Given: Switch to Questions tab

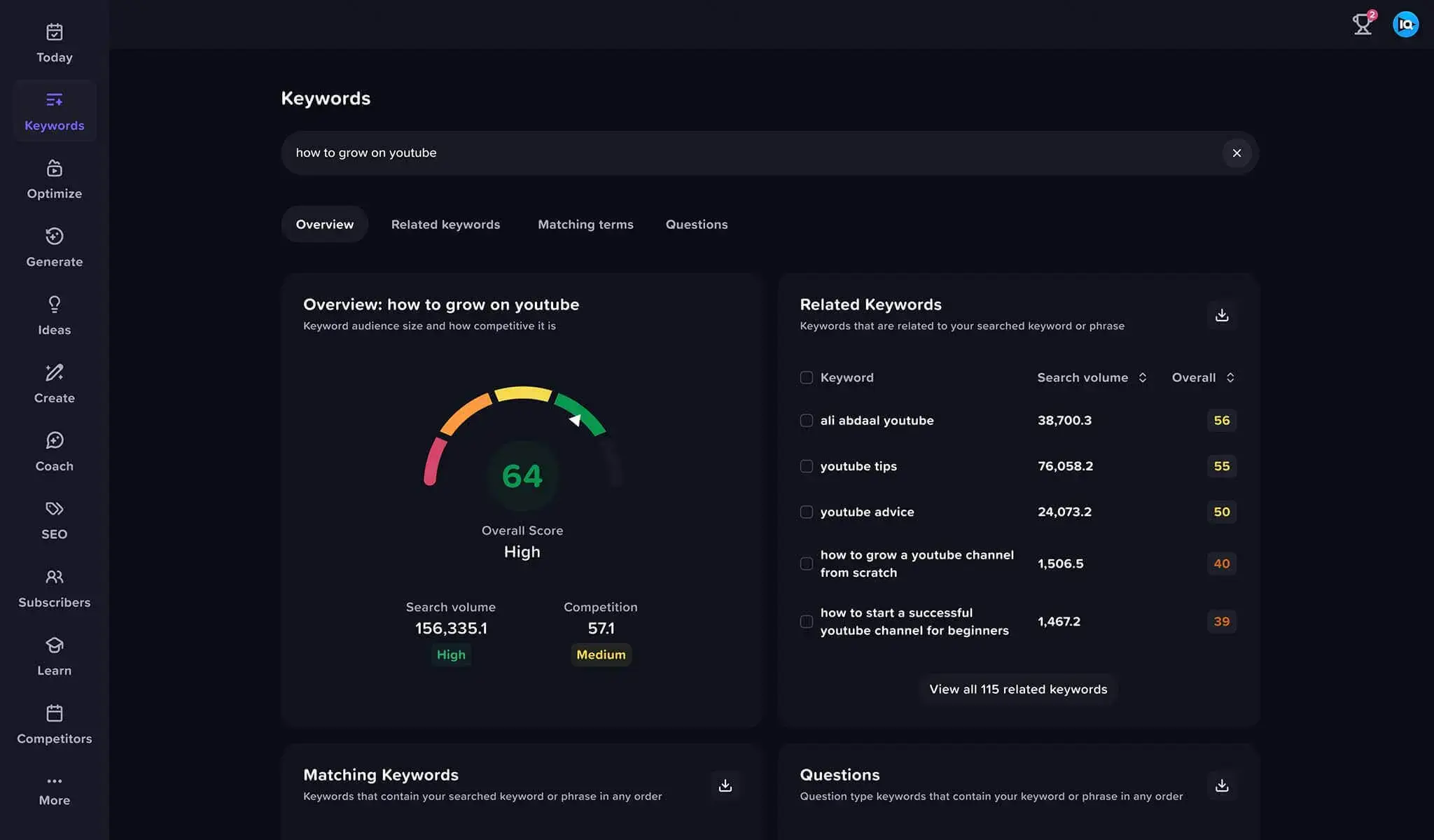Looking at the screenshot, I should [x=697, y=224].
